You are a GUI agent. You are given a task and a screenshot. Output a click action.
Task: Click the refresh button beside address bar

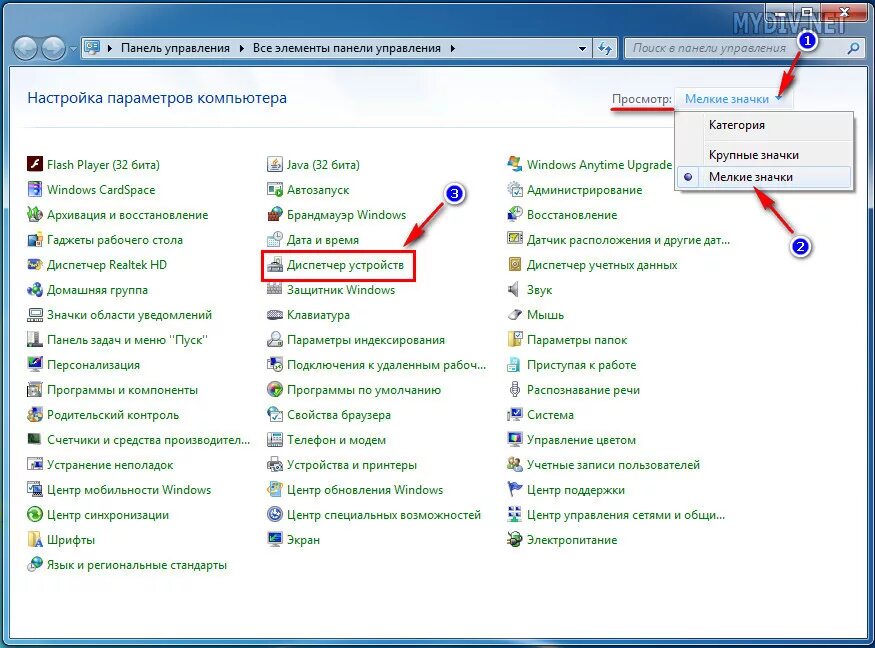605,49
